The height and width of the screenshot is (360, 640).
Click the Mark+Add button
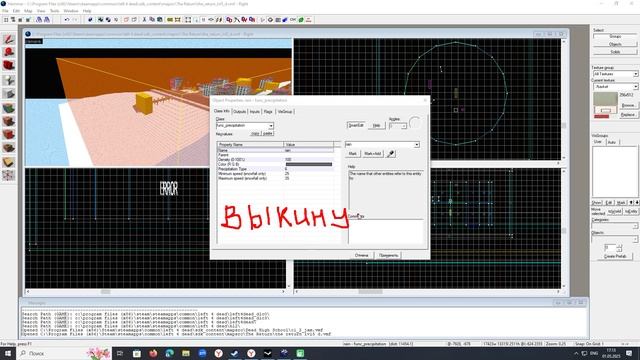(372, 153)
